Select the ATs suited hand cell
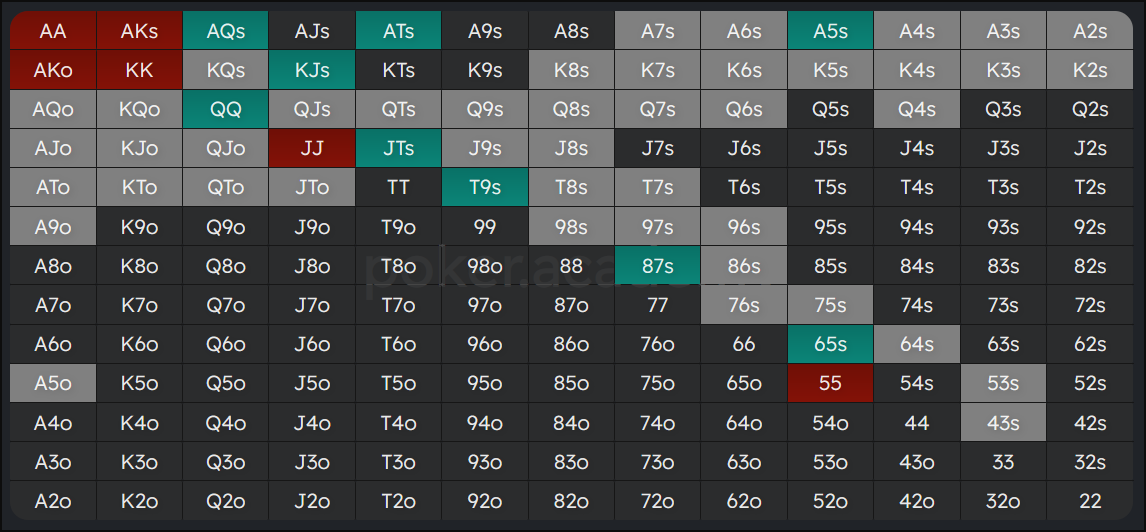This screenshot has height=532, width=1146. tap(399, 31)
